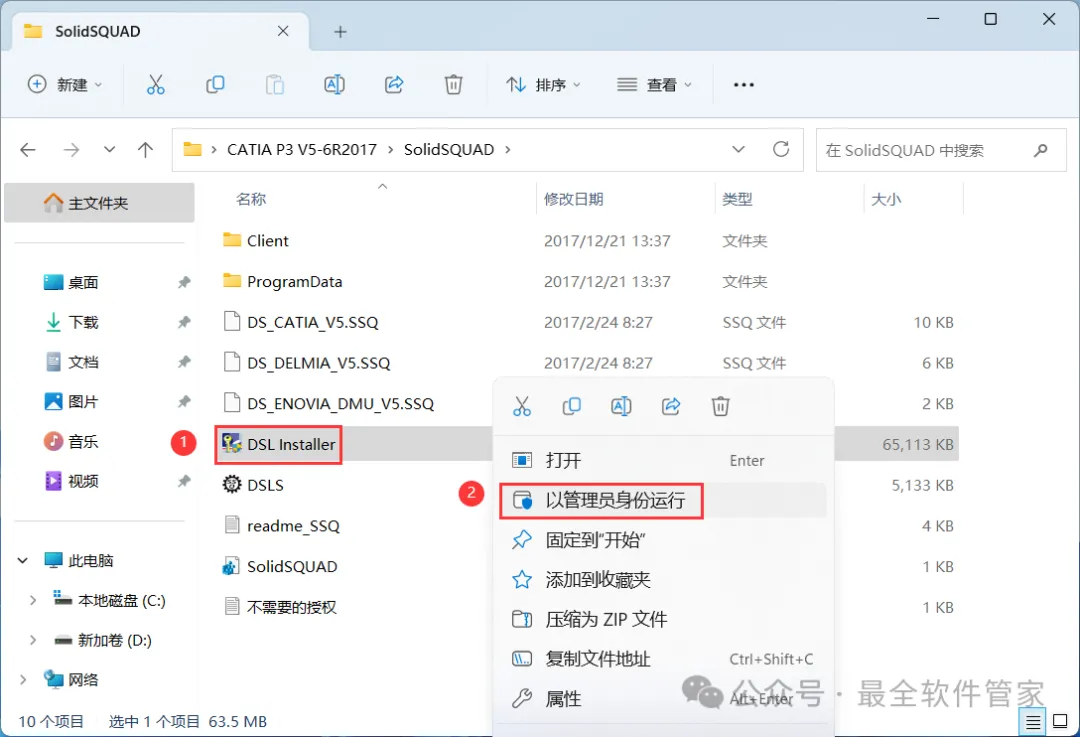Screen dimensions: 1080x737
Task: Switch to large icons view in the status bar
Action: 1061,721
